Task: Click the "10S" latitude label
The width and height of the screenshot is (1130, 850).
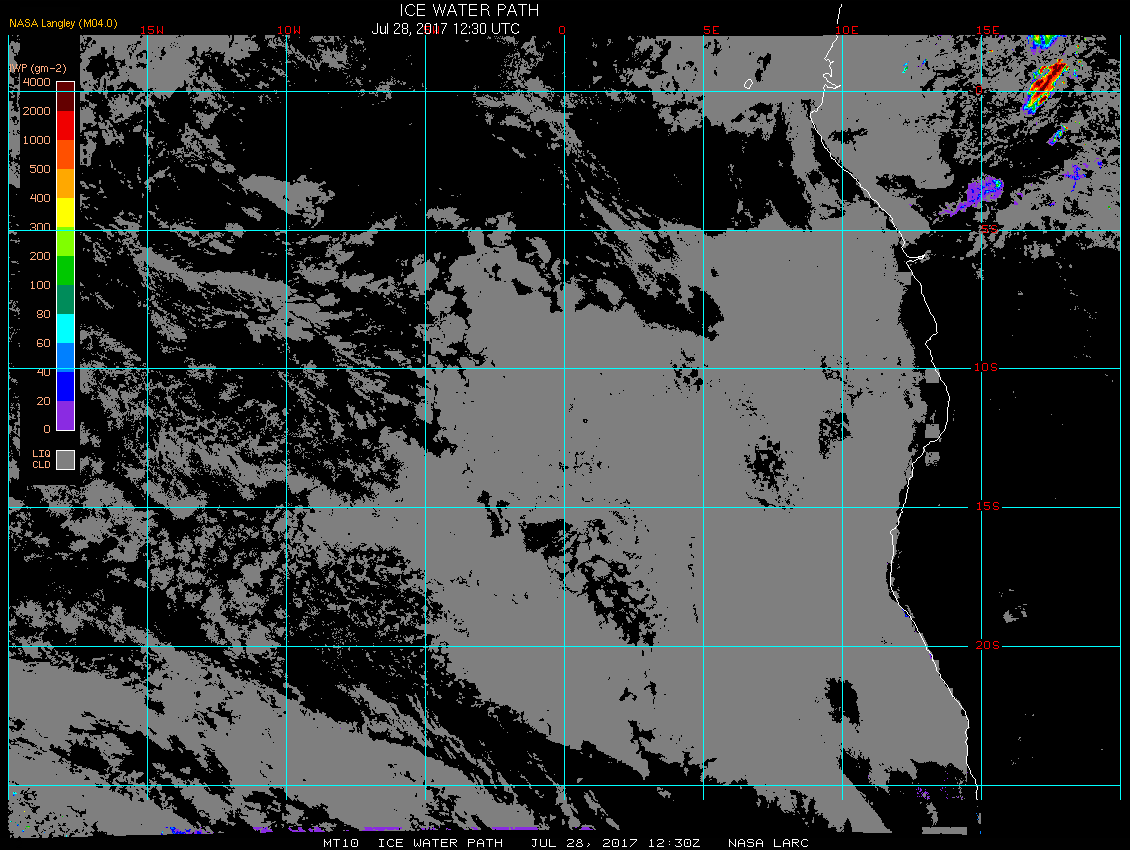Action: pyautogui.click(x=986, y=368)
